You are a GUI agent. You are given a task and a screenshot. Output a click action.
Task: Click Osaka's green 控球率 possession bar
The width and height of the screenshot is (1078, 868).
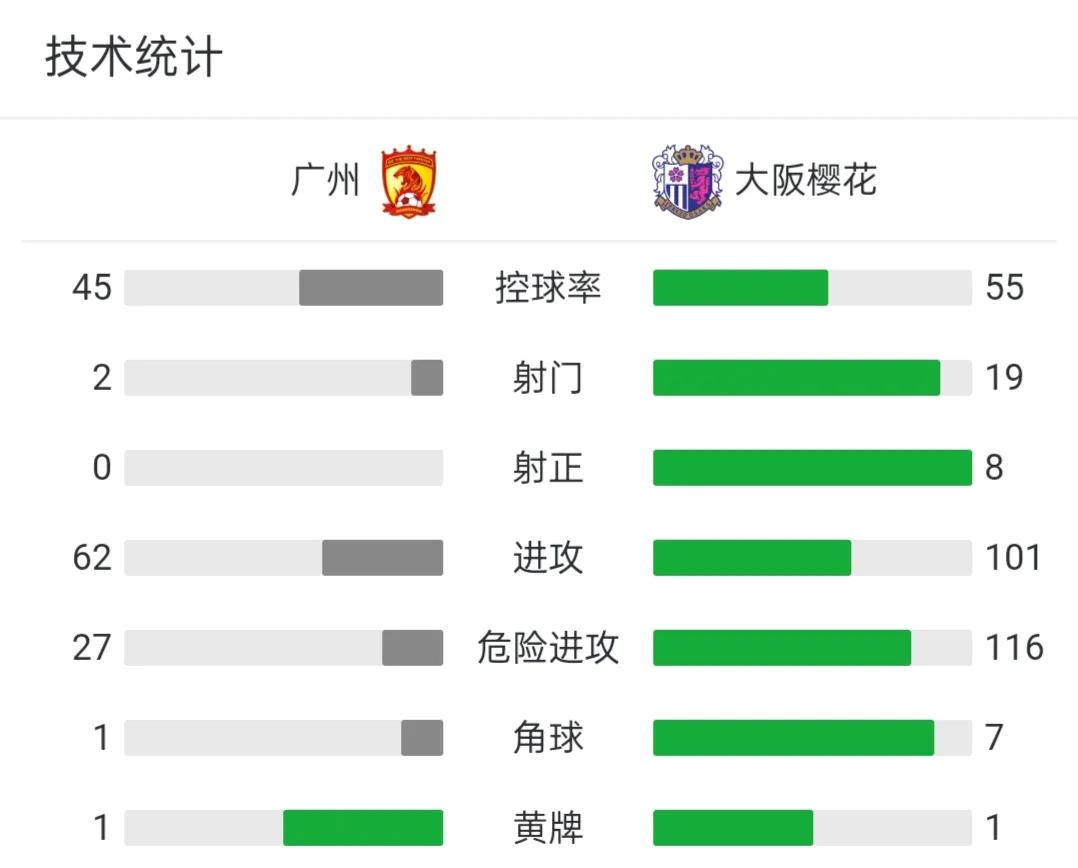pyautogui.click(x=740, y=288)
